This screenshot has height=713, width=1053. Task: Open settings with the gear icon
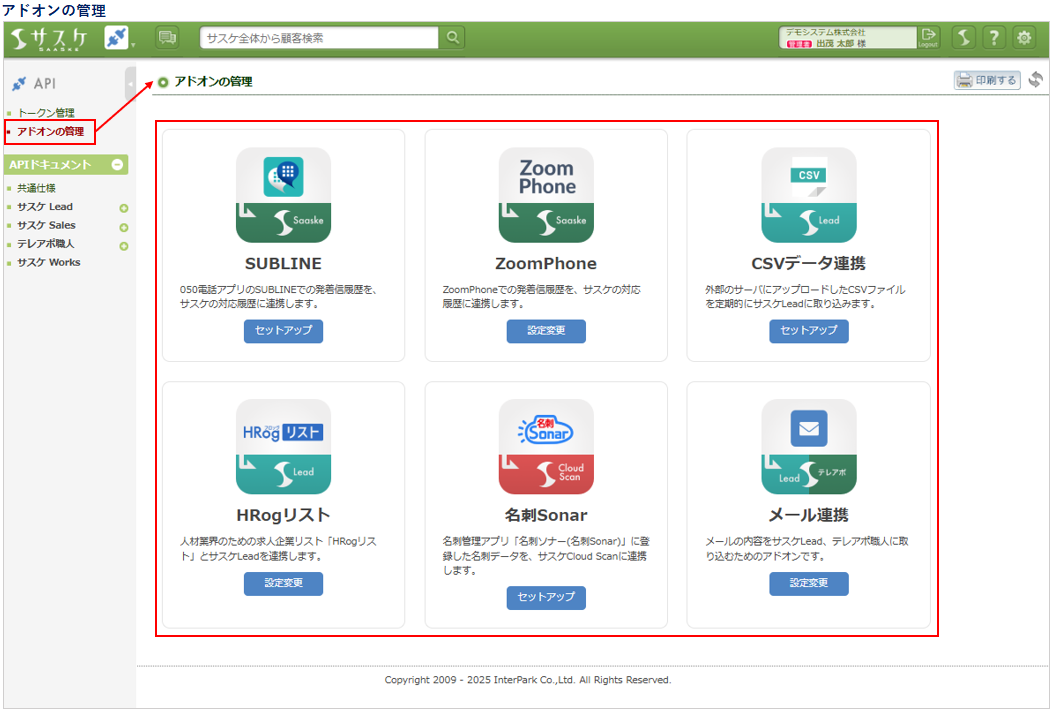[1024, 38]
